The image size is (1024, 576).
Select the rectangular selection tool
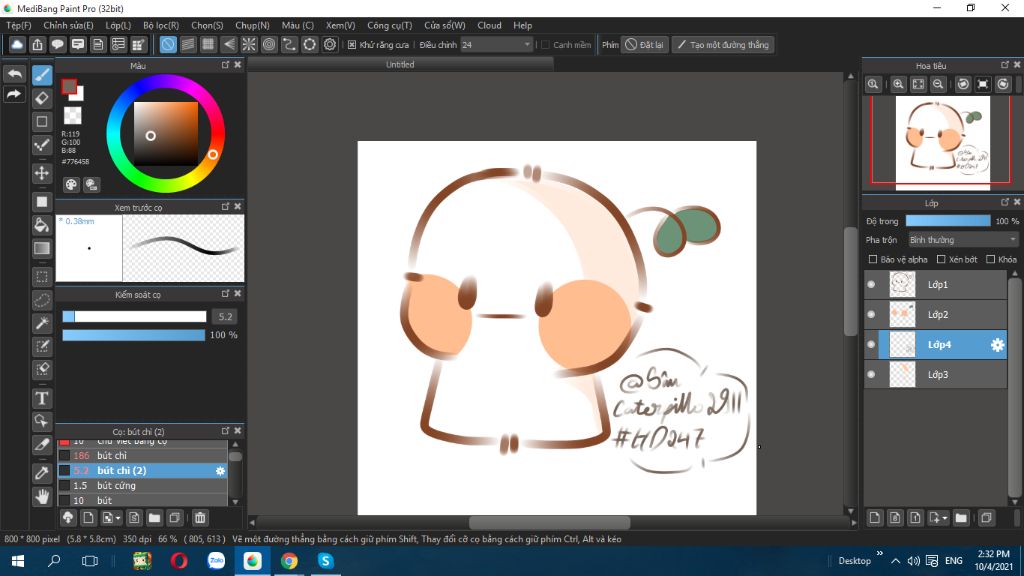(x=42, y=277)
